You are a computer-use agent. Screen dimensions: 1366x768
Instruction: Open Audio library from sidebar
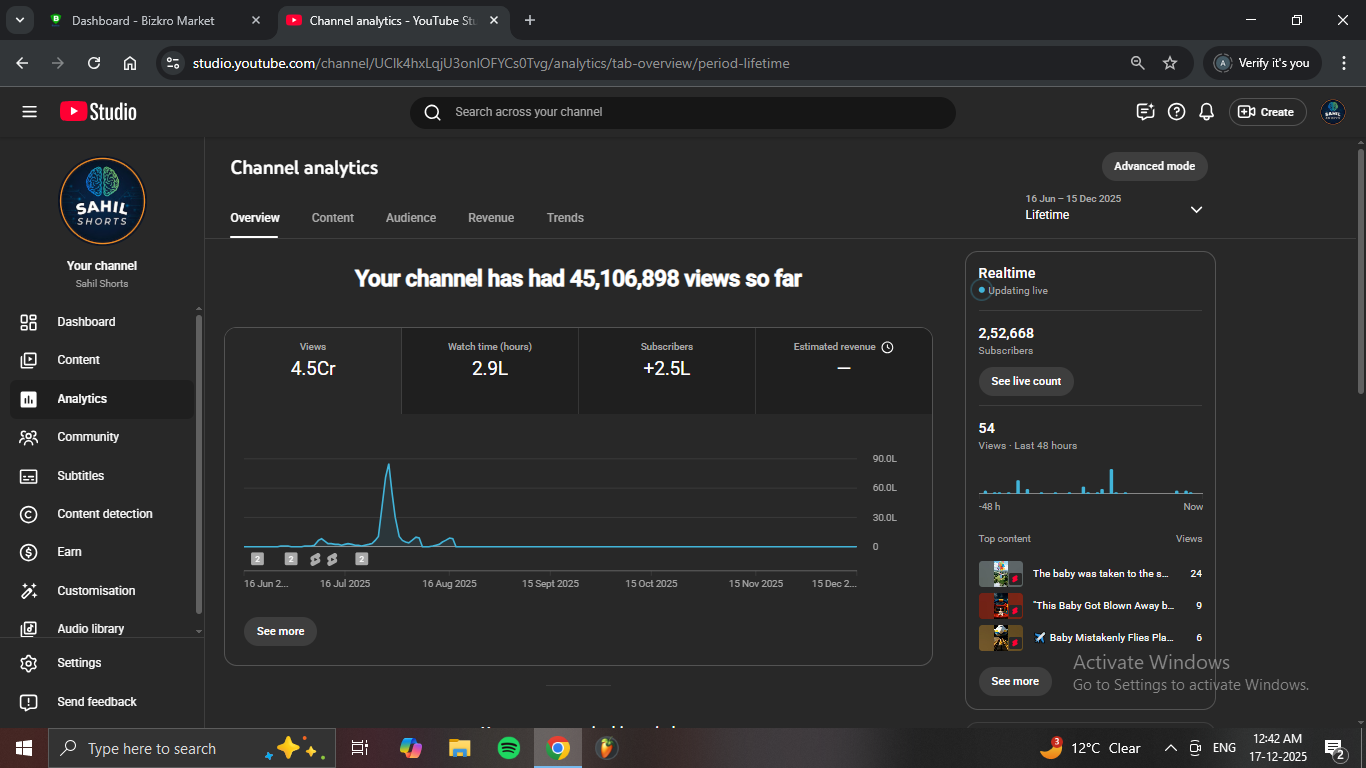pyautogui.click(x=90, y=629)
